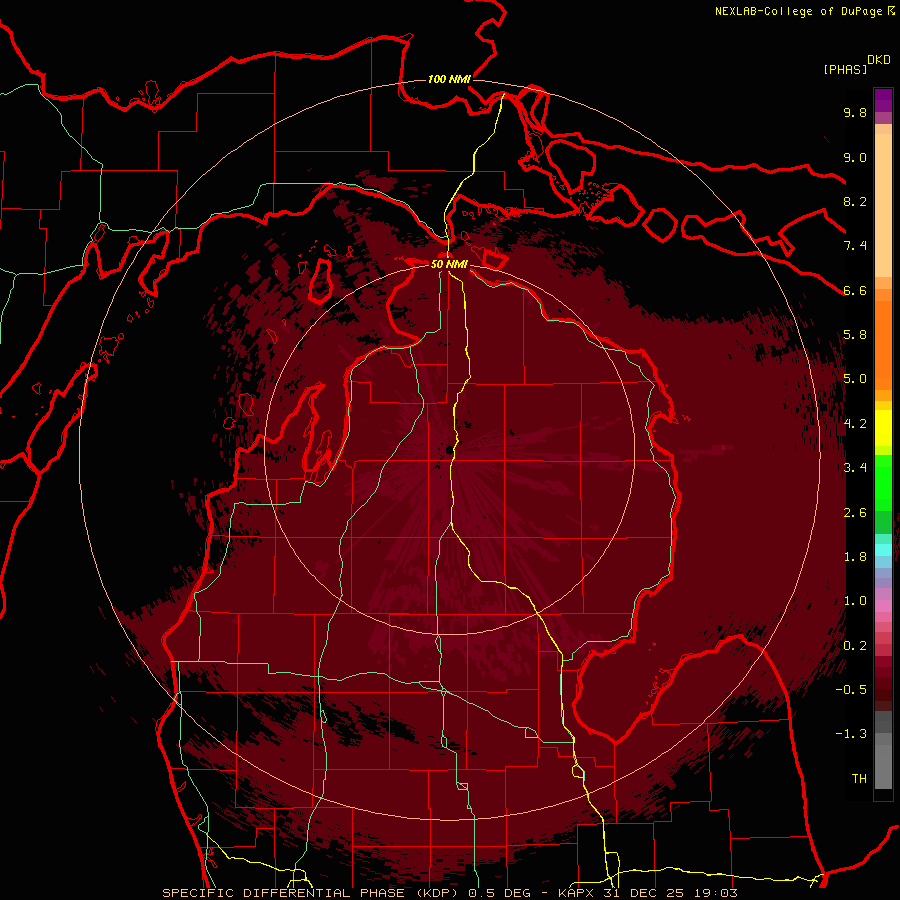Click the 50 NMI range ring label
900x900 pixels.
[x=449, y=264]
